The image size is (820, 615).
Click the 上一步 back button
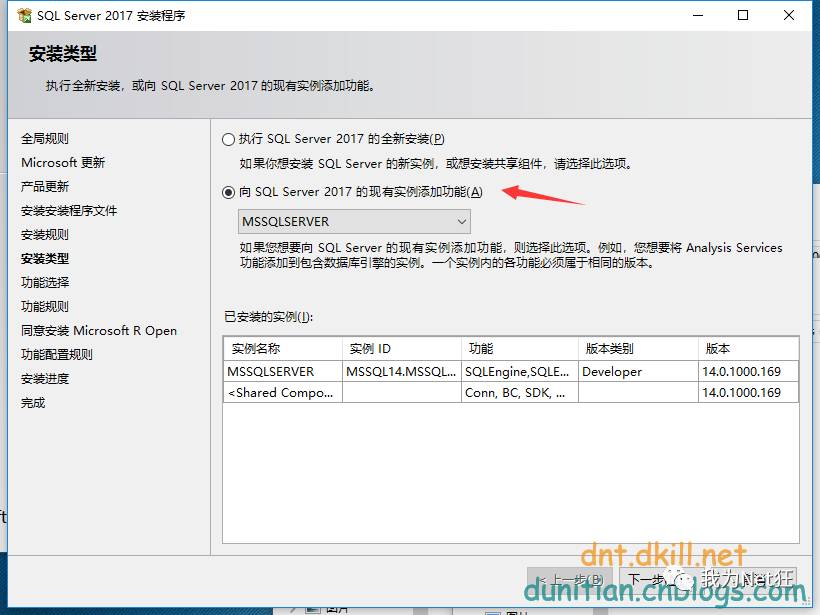tap(571, 580)
